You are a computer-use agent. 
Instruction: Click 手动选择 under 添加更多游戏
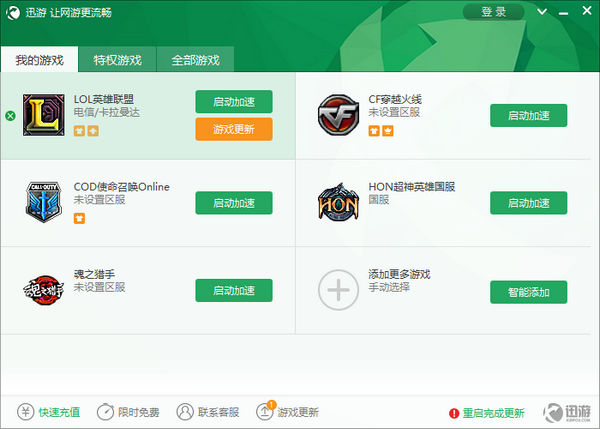pos(389,287)
